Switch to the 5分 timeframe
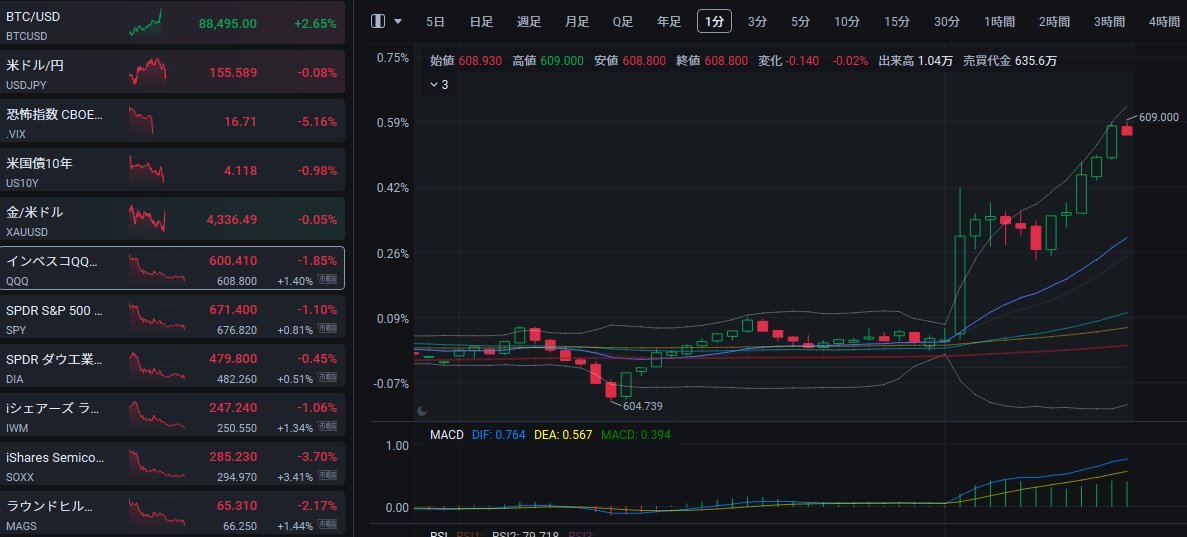 [801, 21]
